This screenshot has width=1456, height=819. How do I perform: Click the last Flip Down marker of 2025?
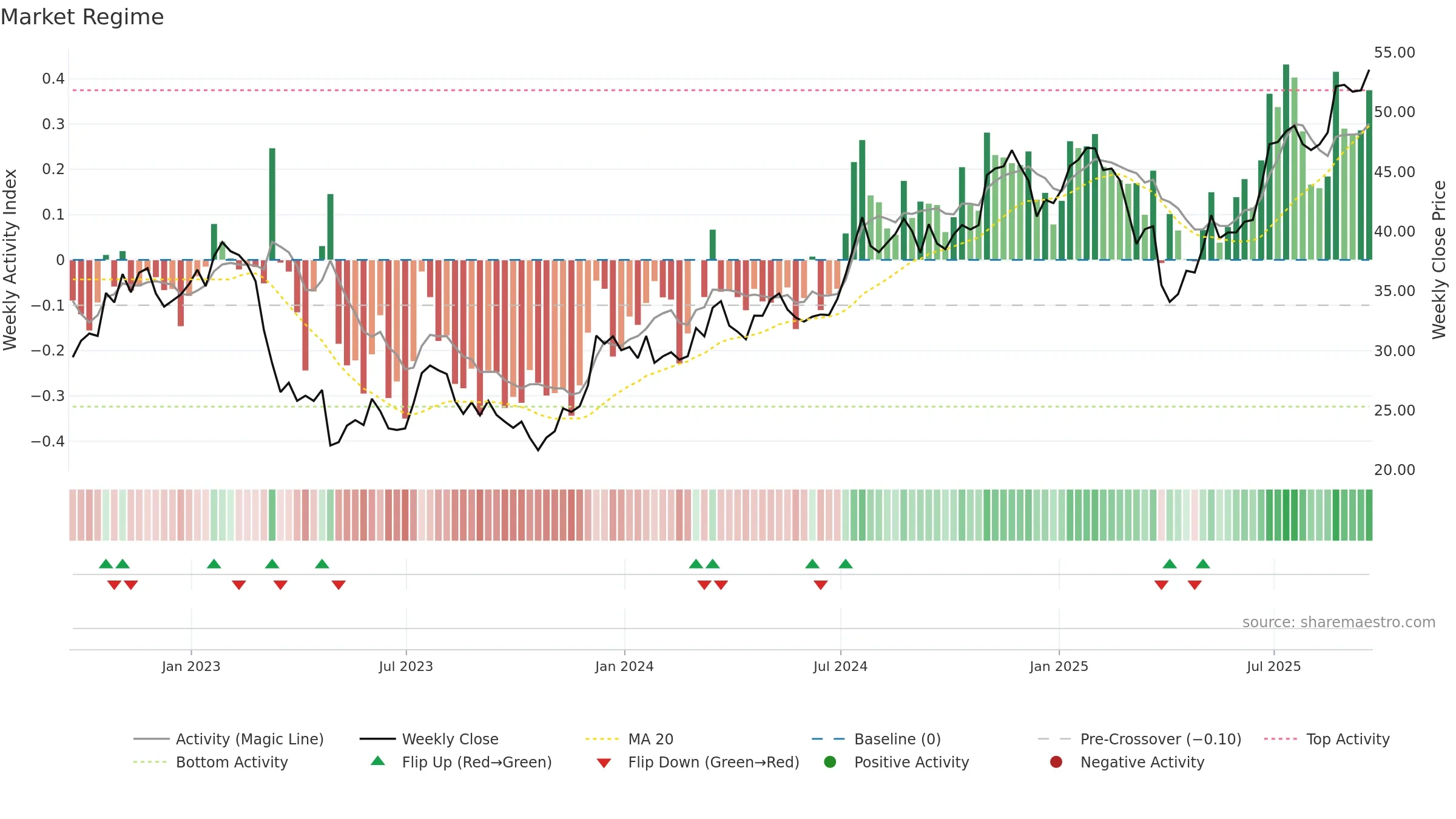pos(1195,585)
